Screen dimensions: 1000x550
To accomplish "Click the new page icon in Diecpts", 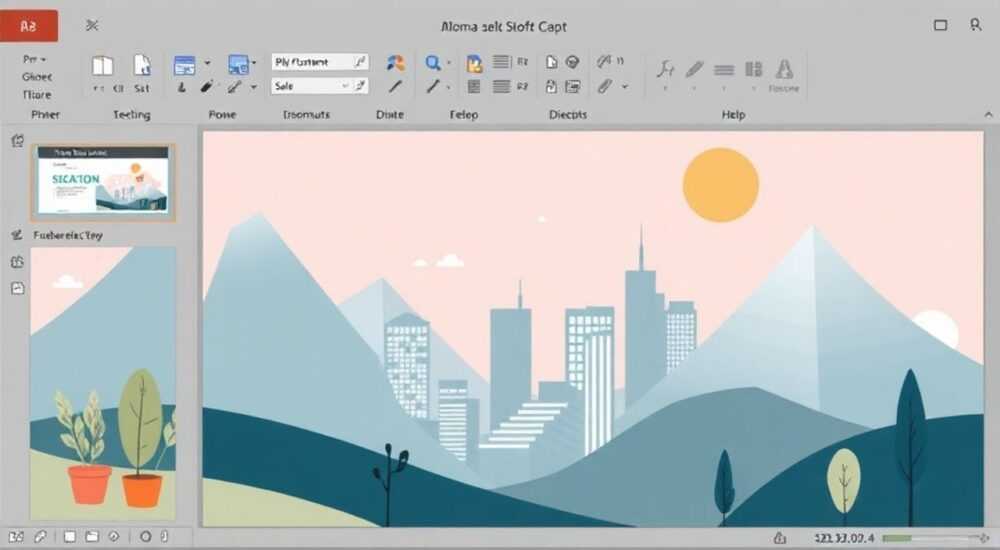I will tap(552, 62).
